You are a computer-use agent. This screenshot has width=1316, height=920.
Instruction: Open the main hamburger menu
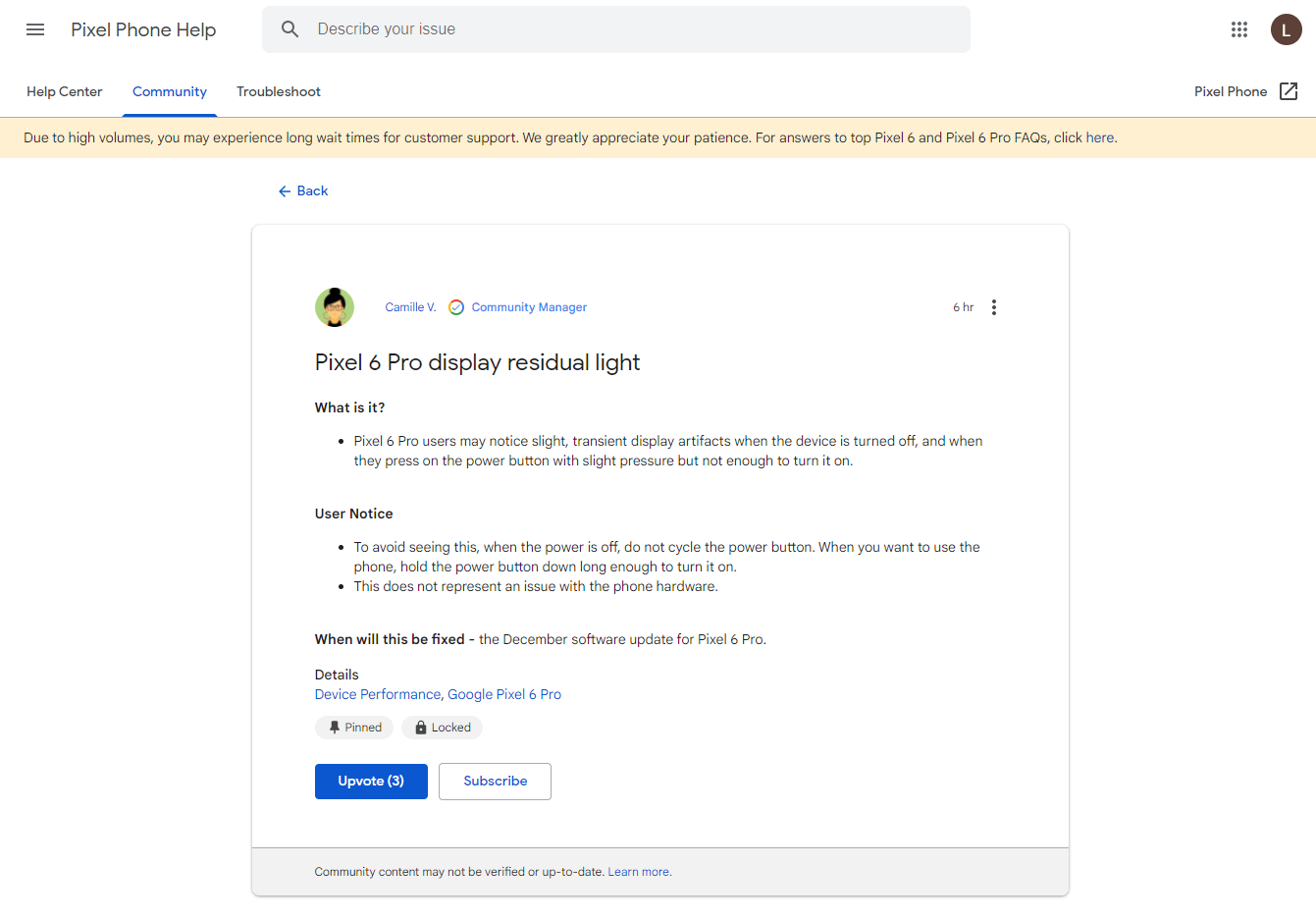(35, 29)
